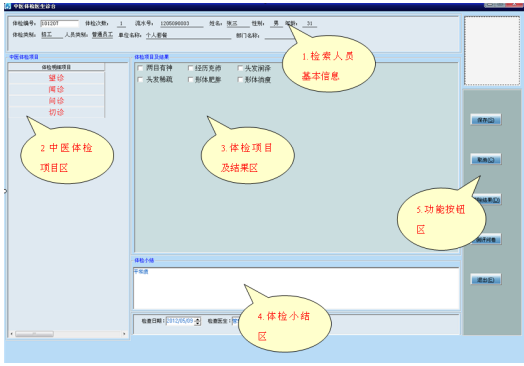Click the 退出 exit button
The height and width of the screenshot is (366, 524).
tap(486, 280)
